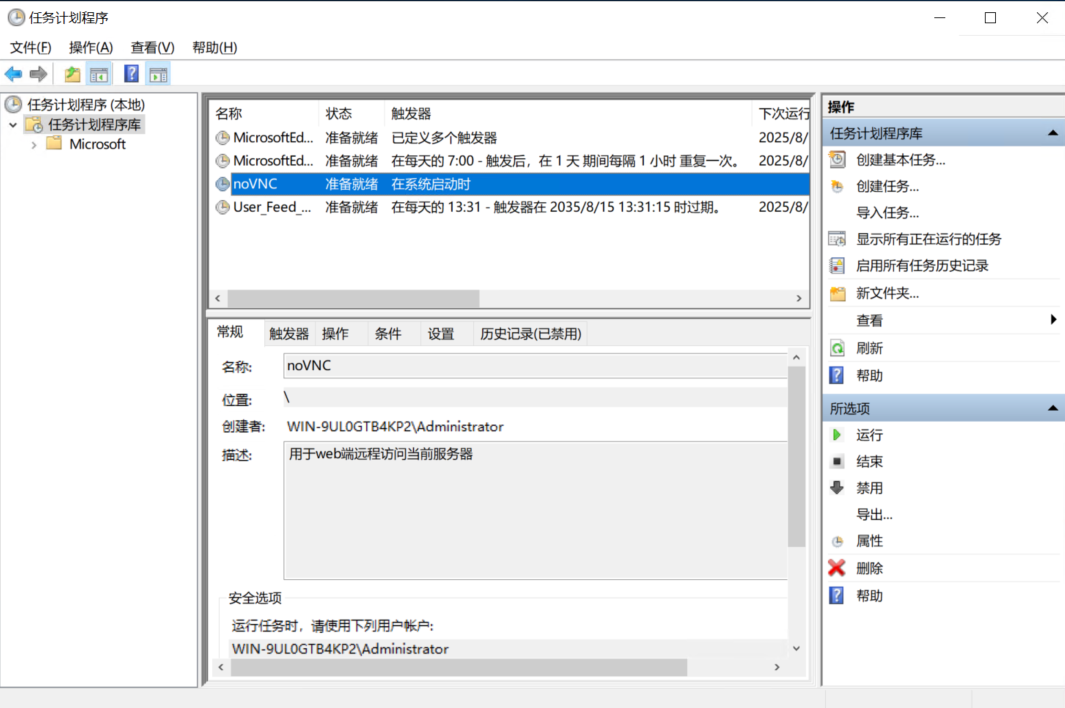Sort by the 状态 column header
Viewport: 1065px width, 708px height.
tap(351, 113)
